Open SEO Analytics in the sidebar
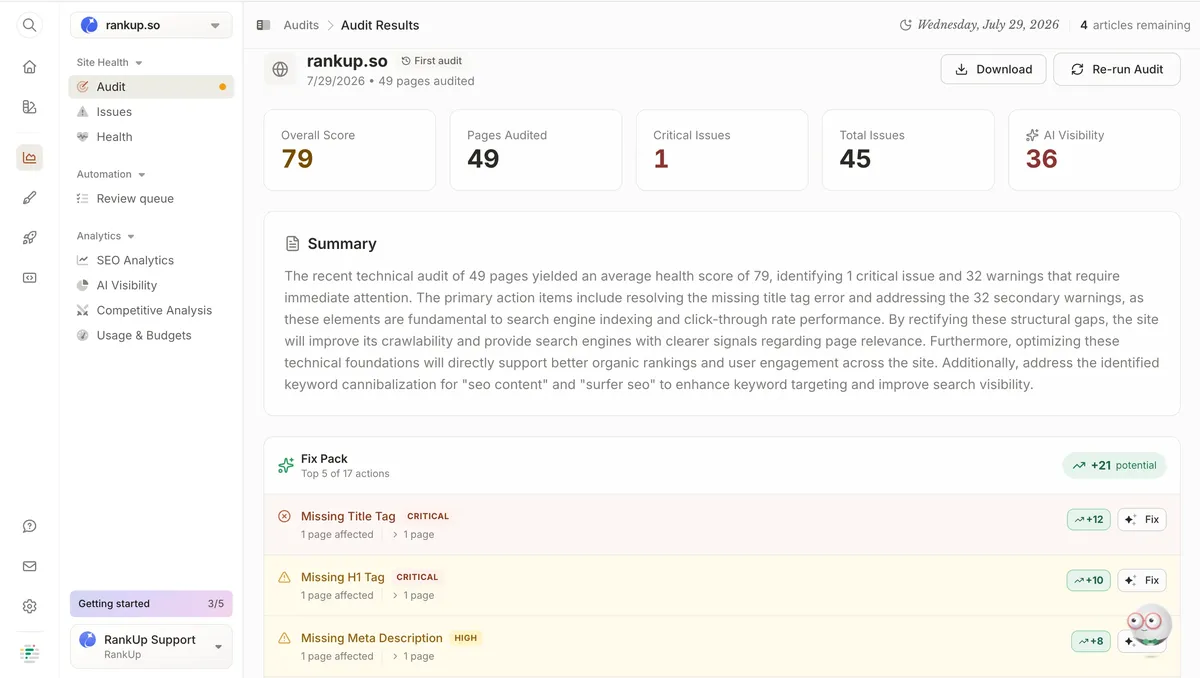Screen dimensions: 1200x678 [151, 260]
